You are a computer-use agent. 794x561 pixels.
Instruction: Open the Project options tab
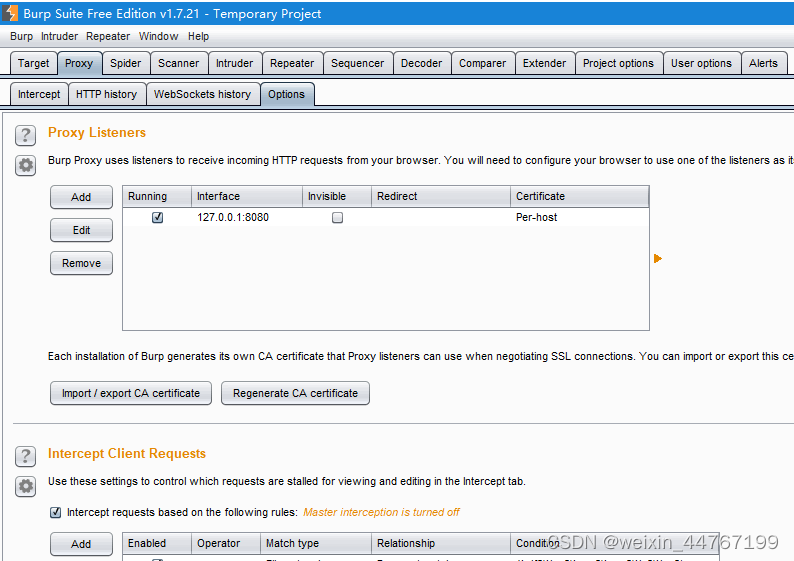[618, 63]
